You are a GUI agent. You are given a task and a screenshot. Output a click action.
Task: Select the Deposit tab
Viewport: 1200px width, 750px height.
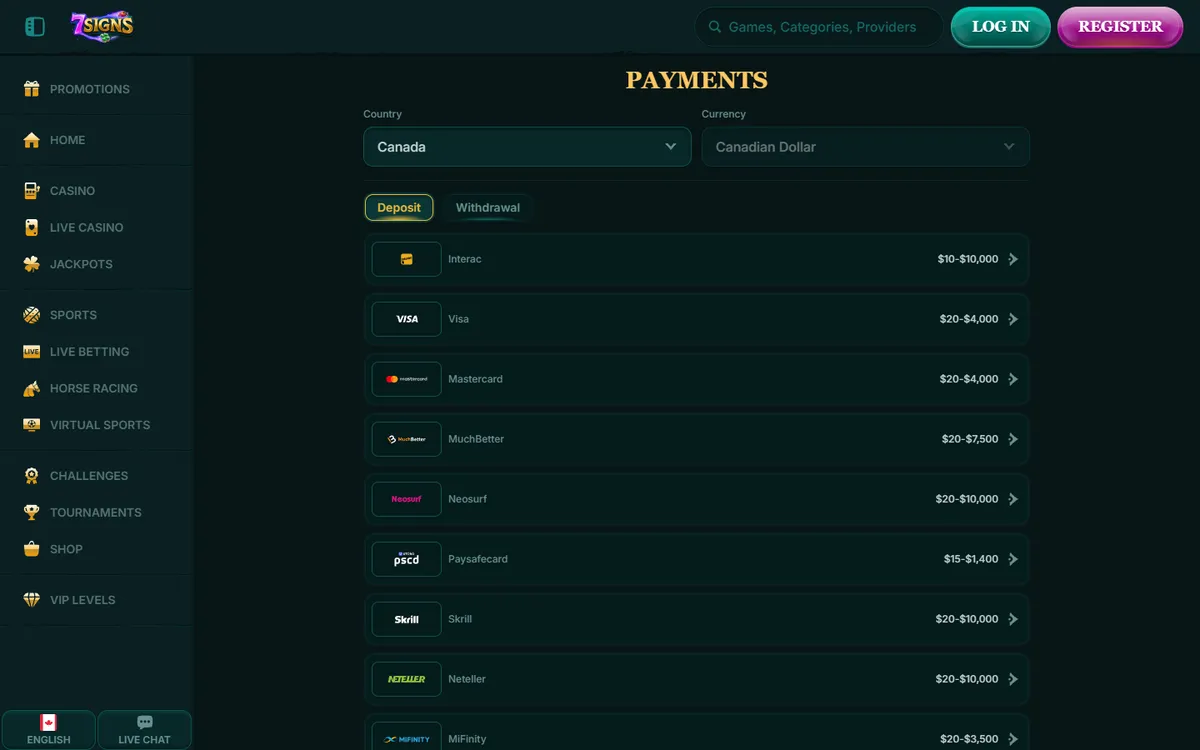(x=399, y=207)
